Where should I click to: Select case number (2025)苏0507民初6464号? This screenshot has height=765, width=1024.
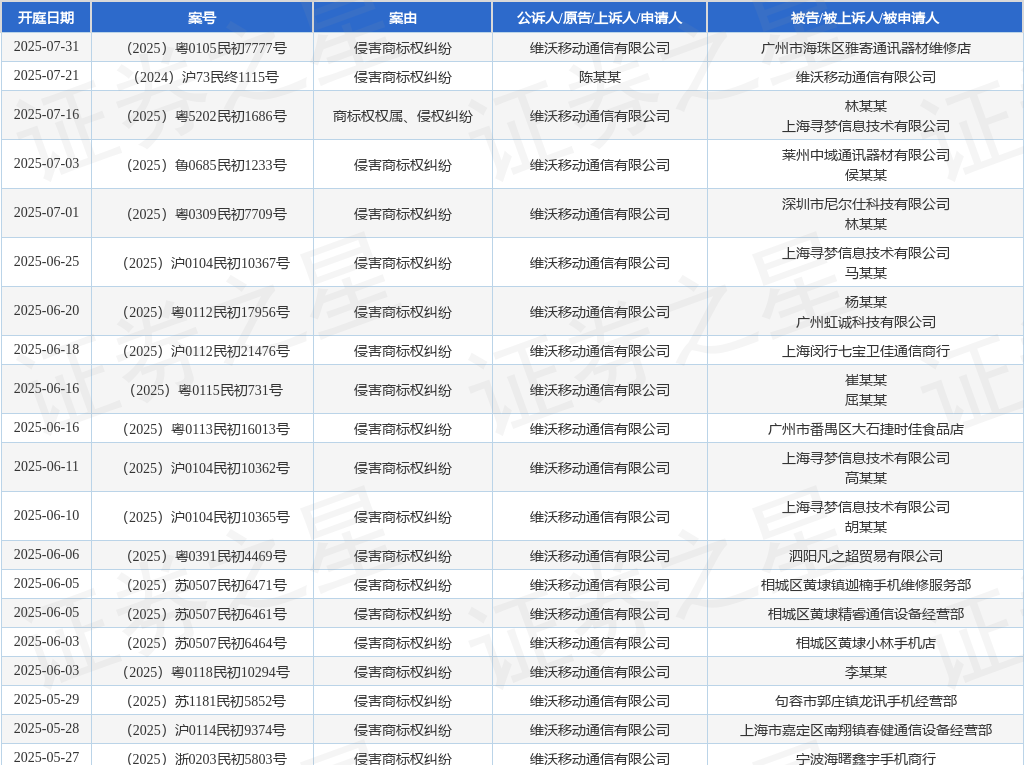pyautogui.click(x=206, y=643)
